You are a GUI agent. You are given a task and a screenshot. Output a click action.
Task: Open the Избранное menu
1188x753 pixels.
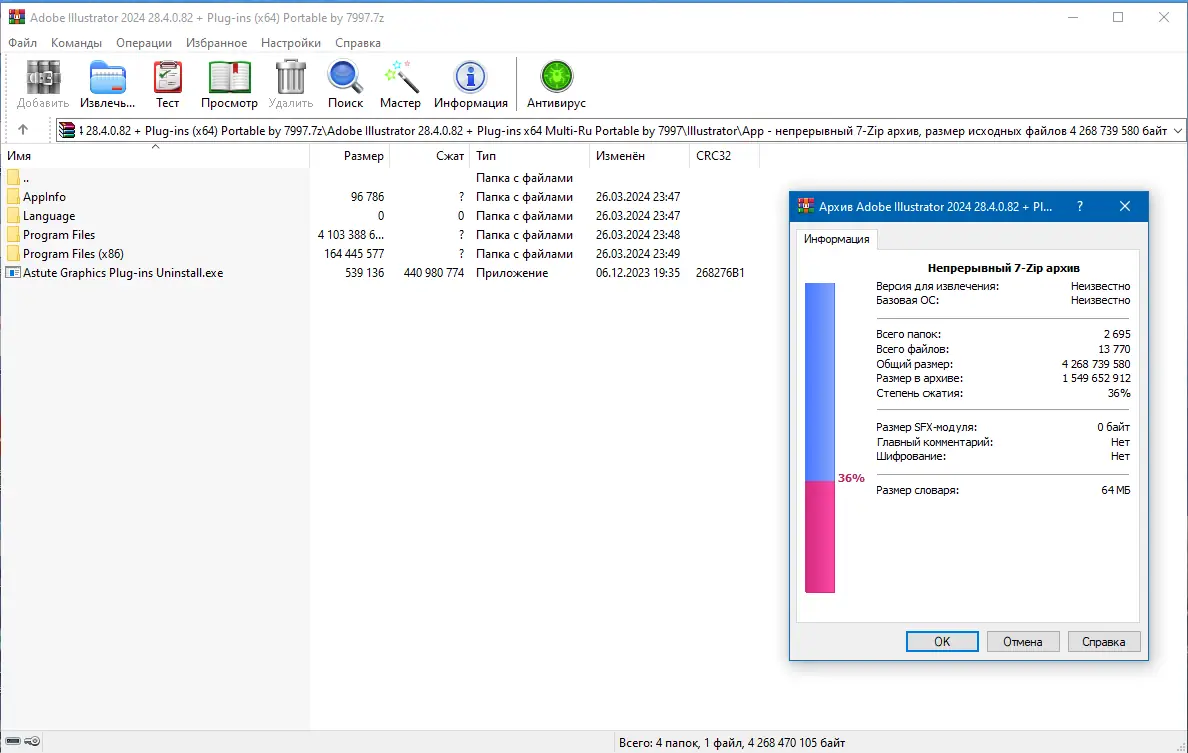tap(217, 42)
